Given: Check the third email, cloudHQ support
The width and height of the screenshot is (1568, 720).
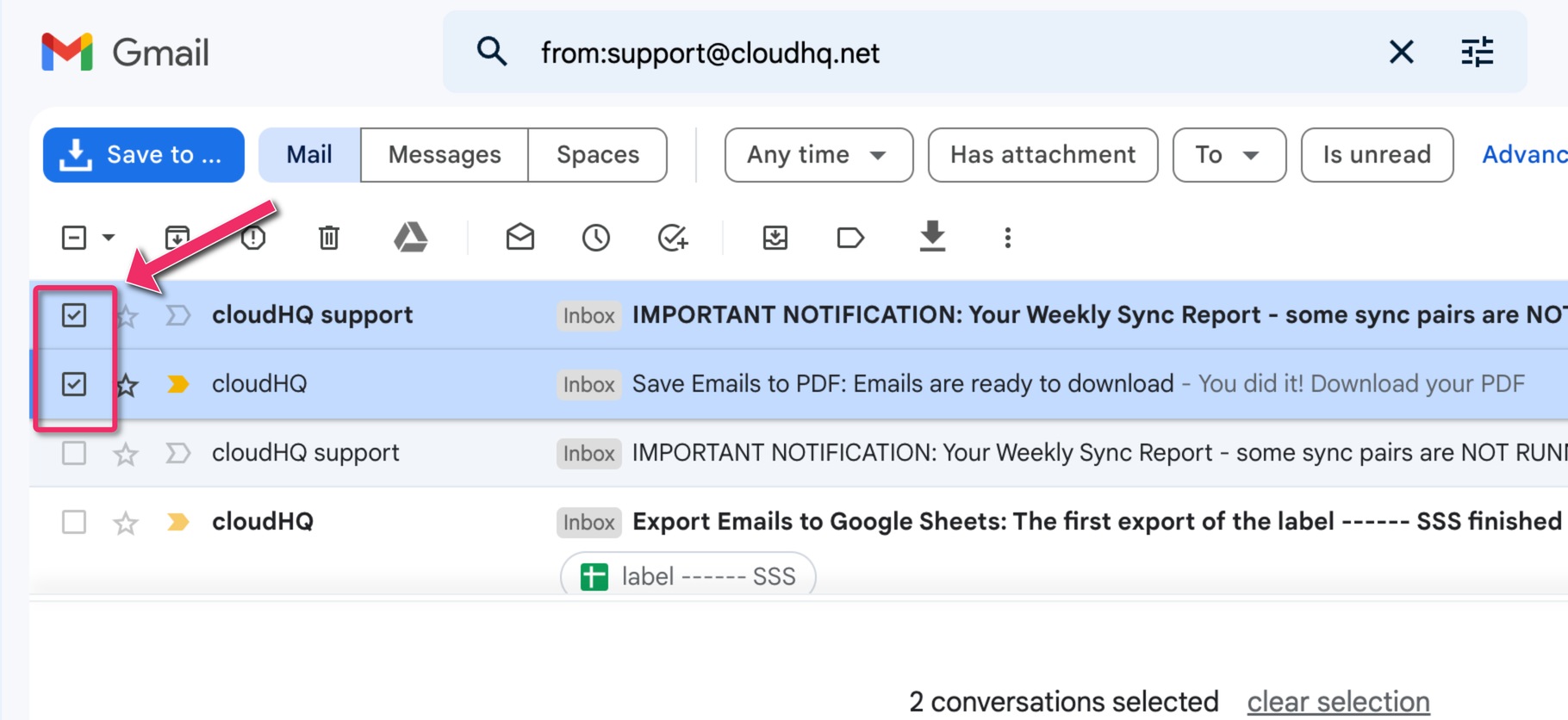Looking at the screenshot, I should click(x=74, y=453).
